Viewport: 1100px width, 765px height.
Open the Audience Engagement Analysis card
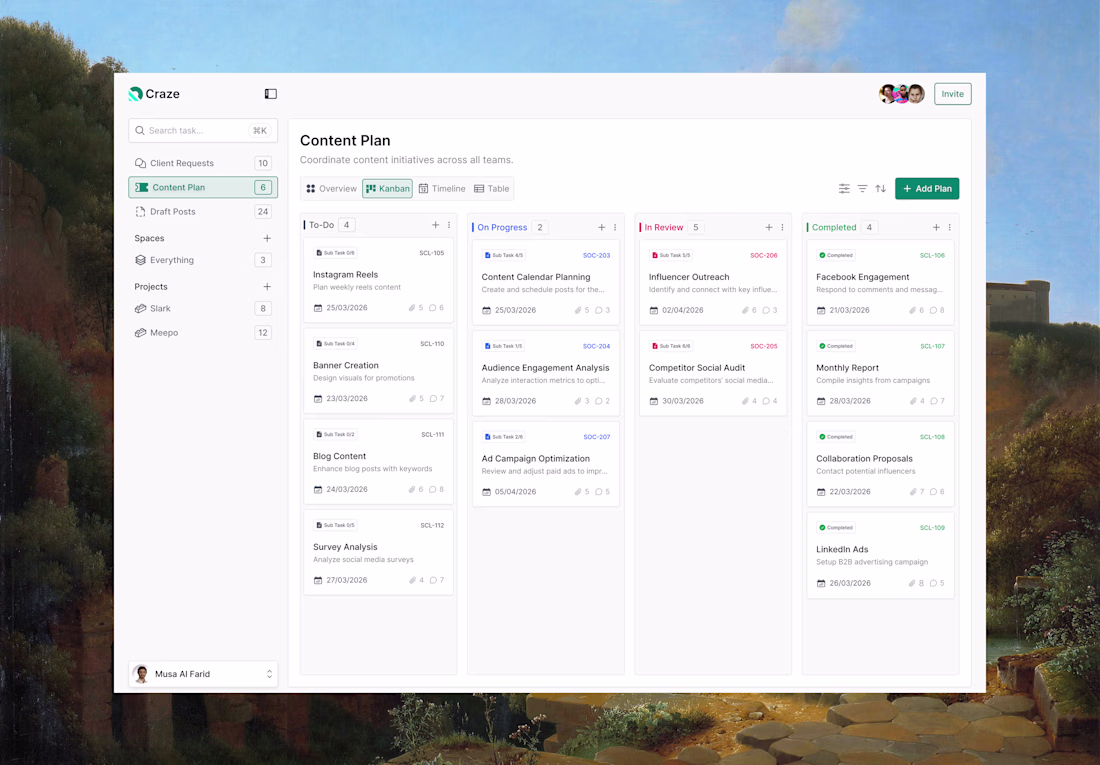[546, 373]
